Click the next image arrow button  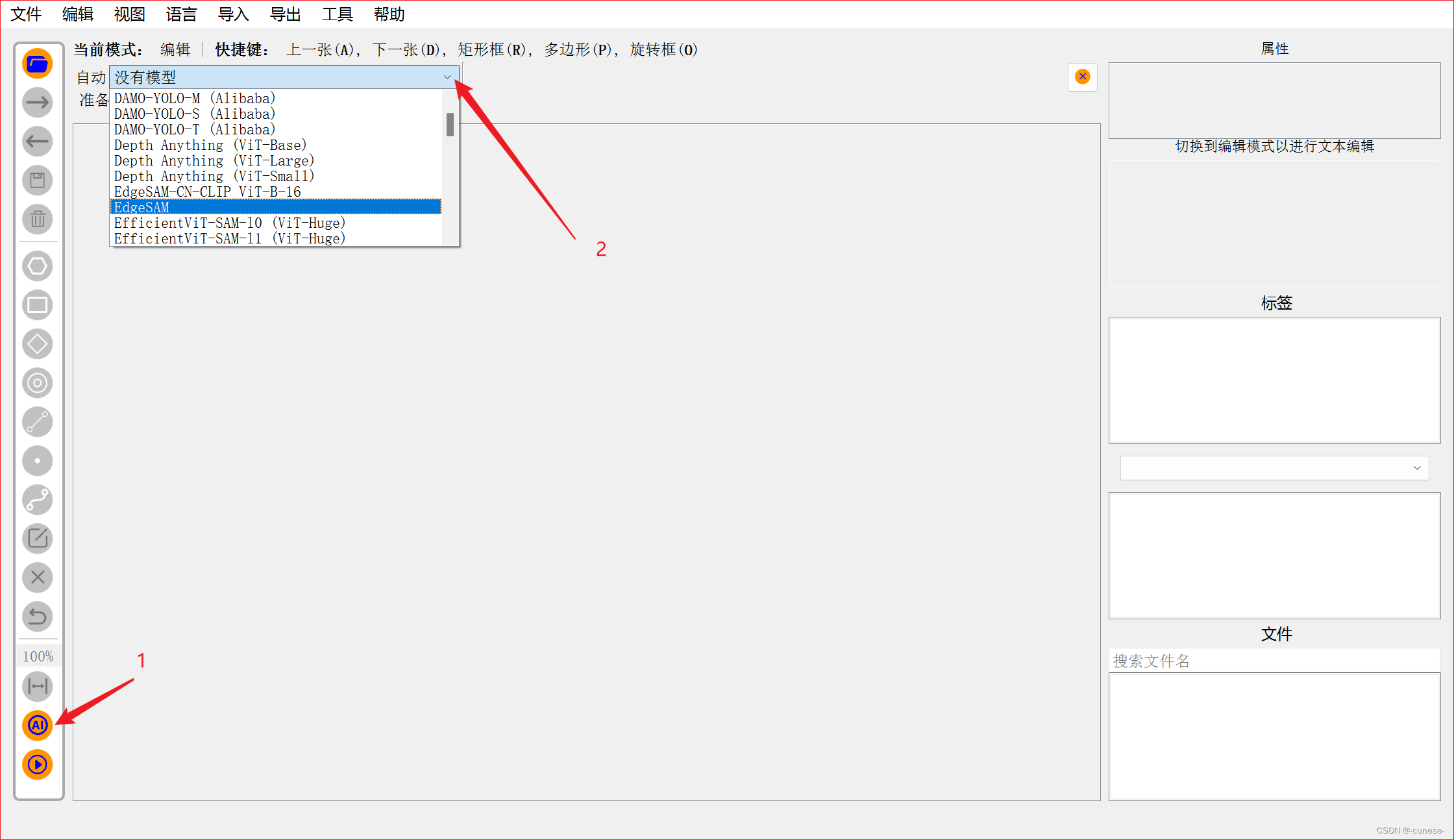click(37, 103)
